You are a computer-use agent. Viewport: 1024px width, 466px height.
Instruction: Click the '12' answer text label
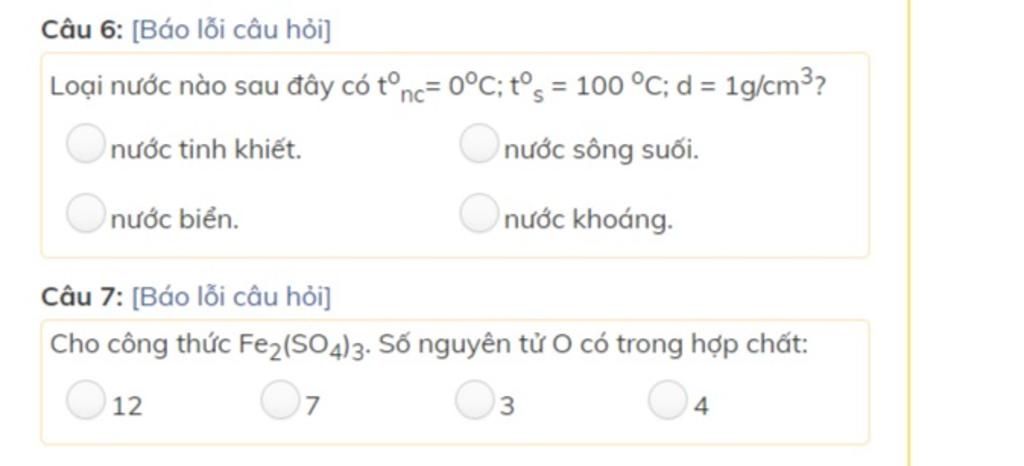[x=127, y=407]
